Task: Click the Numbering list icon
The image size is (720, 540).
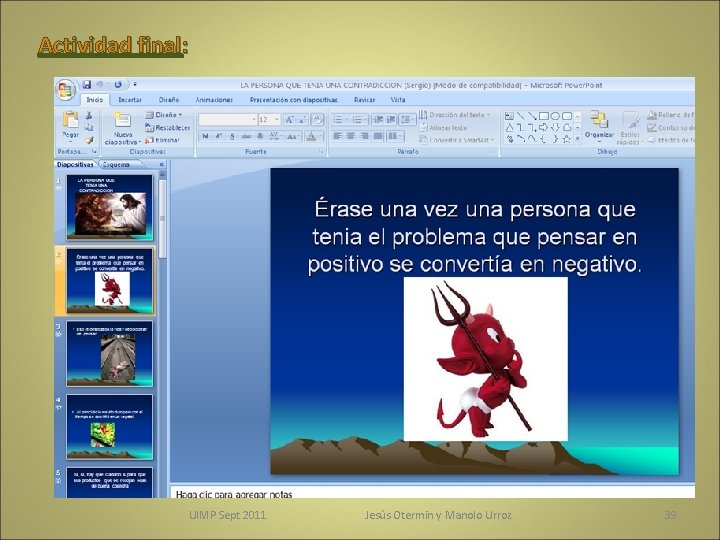Action: (359, 120)
